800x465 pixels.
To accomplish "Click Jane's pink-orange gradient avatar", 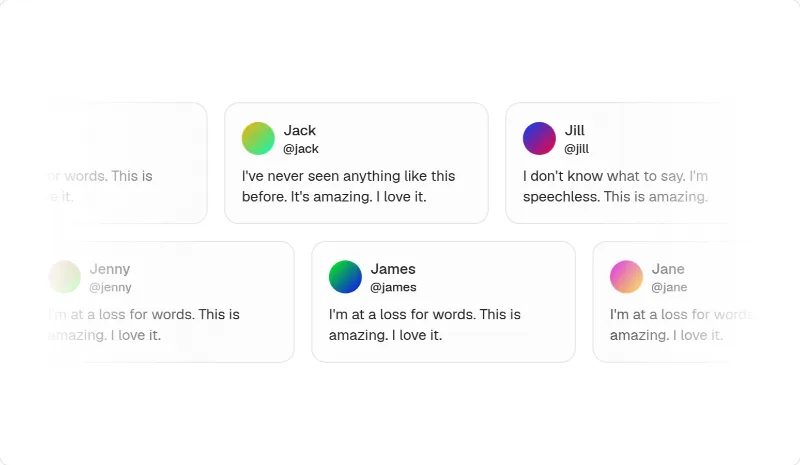I will tap(627, 277).
